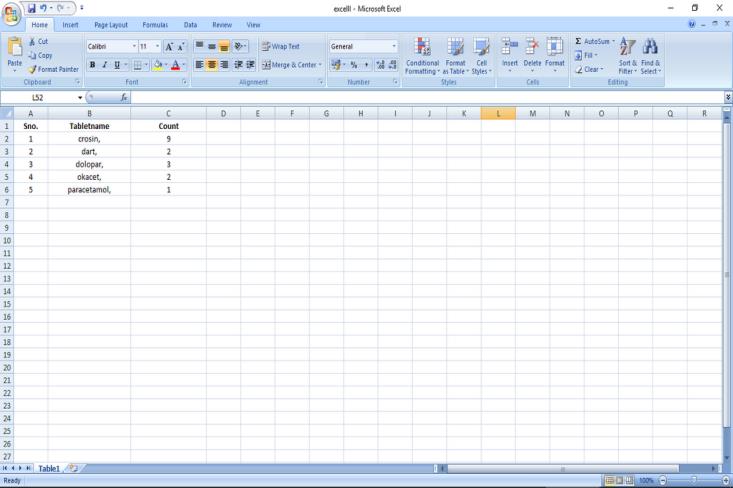This screenshot has width=733, height=488.
Task: Select cell B2 containing crosin
Action: pyautogui.click(x=89, y=139)
